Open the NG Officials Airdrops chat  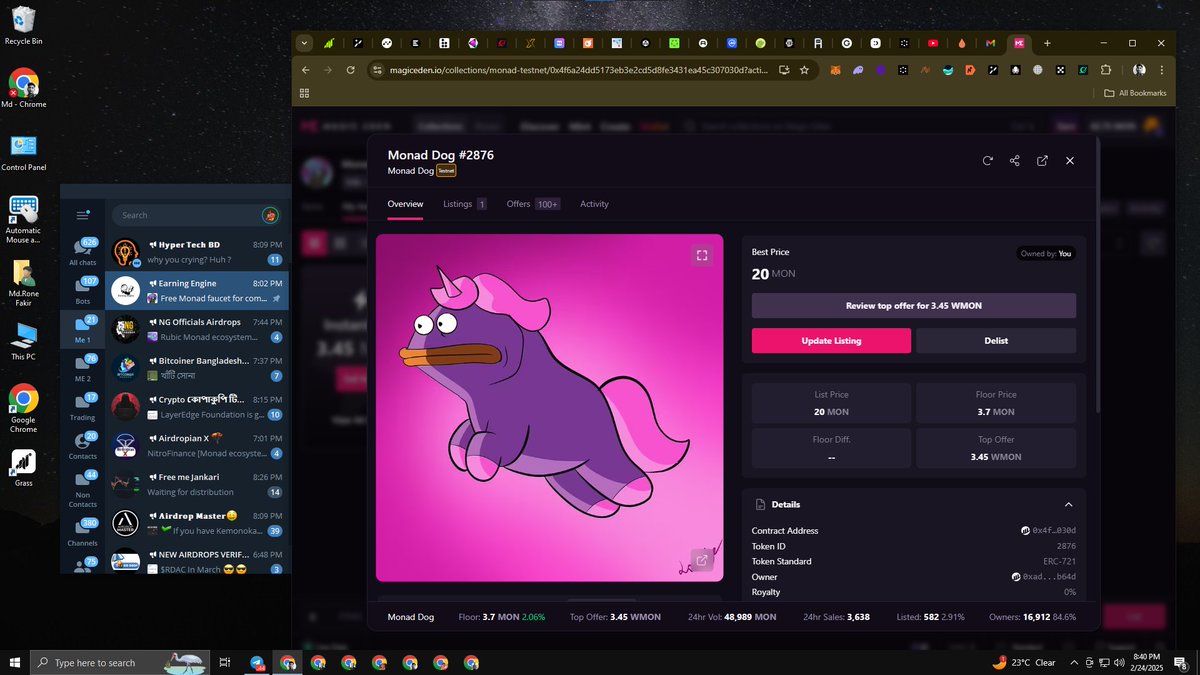(x=197, y=330)
